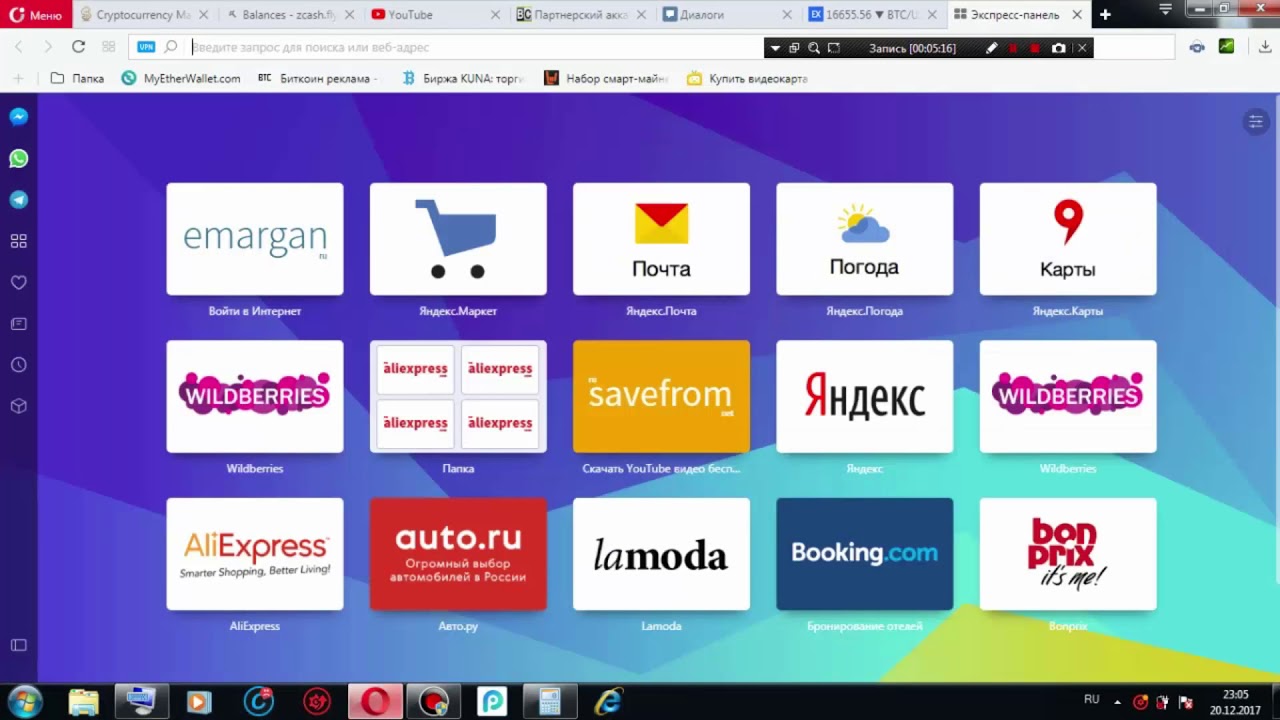Open the Папка bookmarks folder

click(77, 78)
